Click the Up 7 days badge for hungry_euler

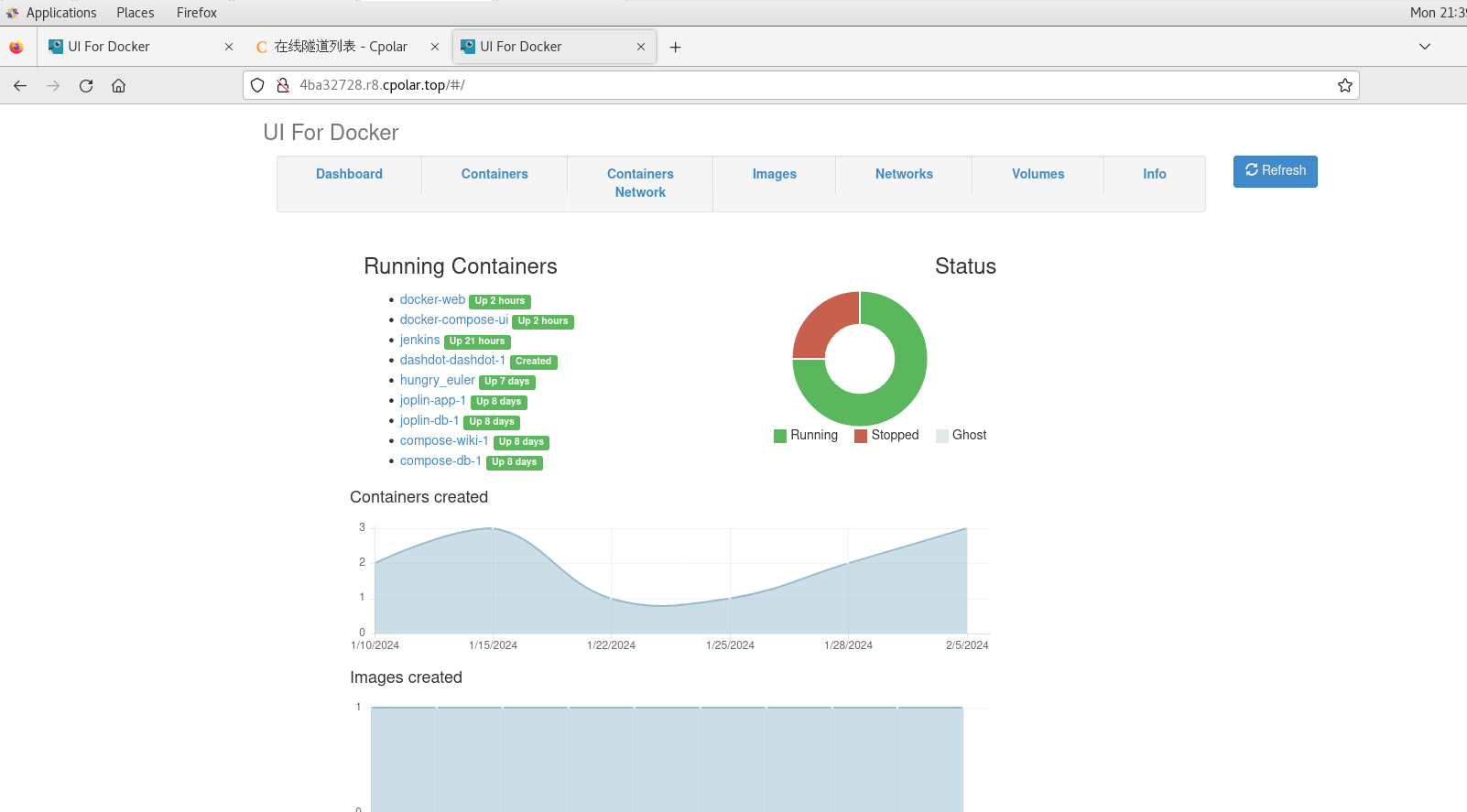(x=507, y=382)
